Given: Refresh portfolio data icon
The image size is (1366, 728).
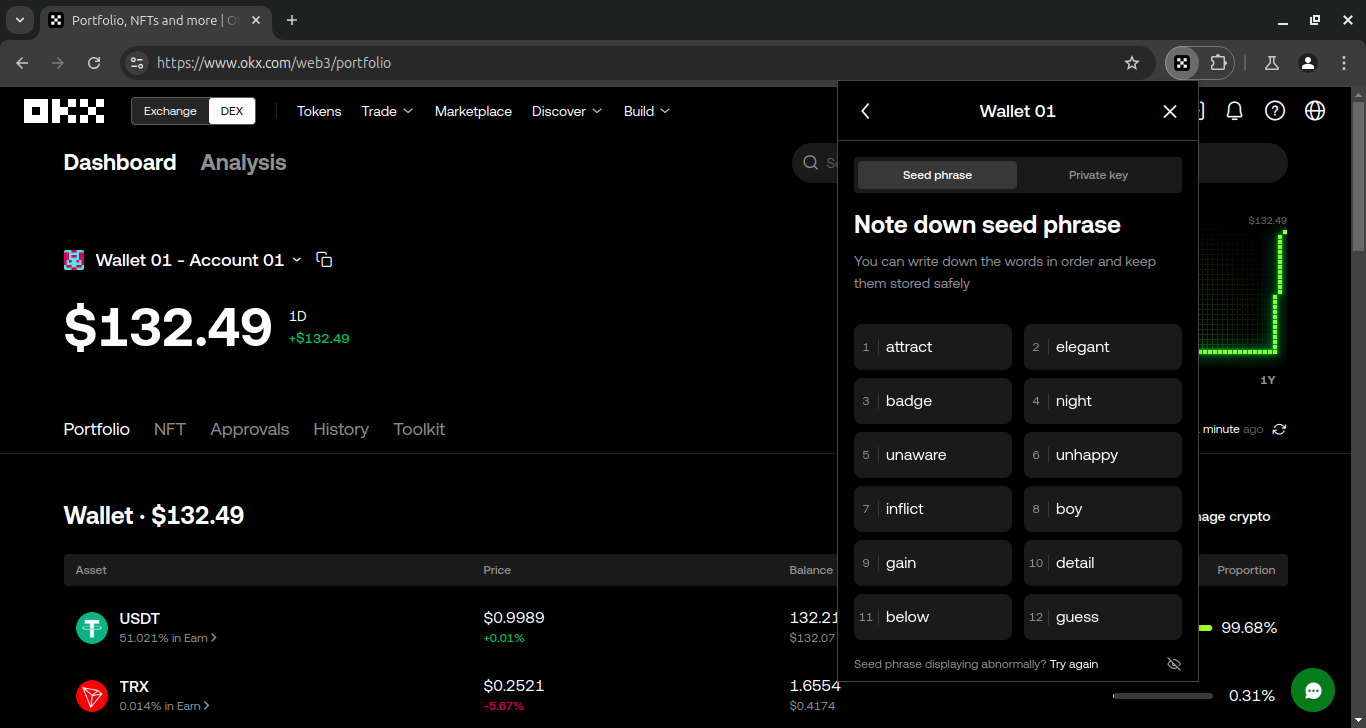Looking at the screenshot, I should coord(1279,429).
